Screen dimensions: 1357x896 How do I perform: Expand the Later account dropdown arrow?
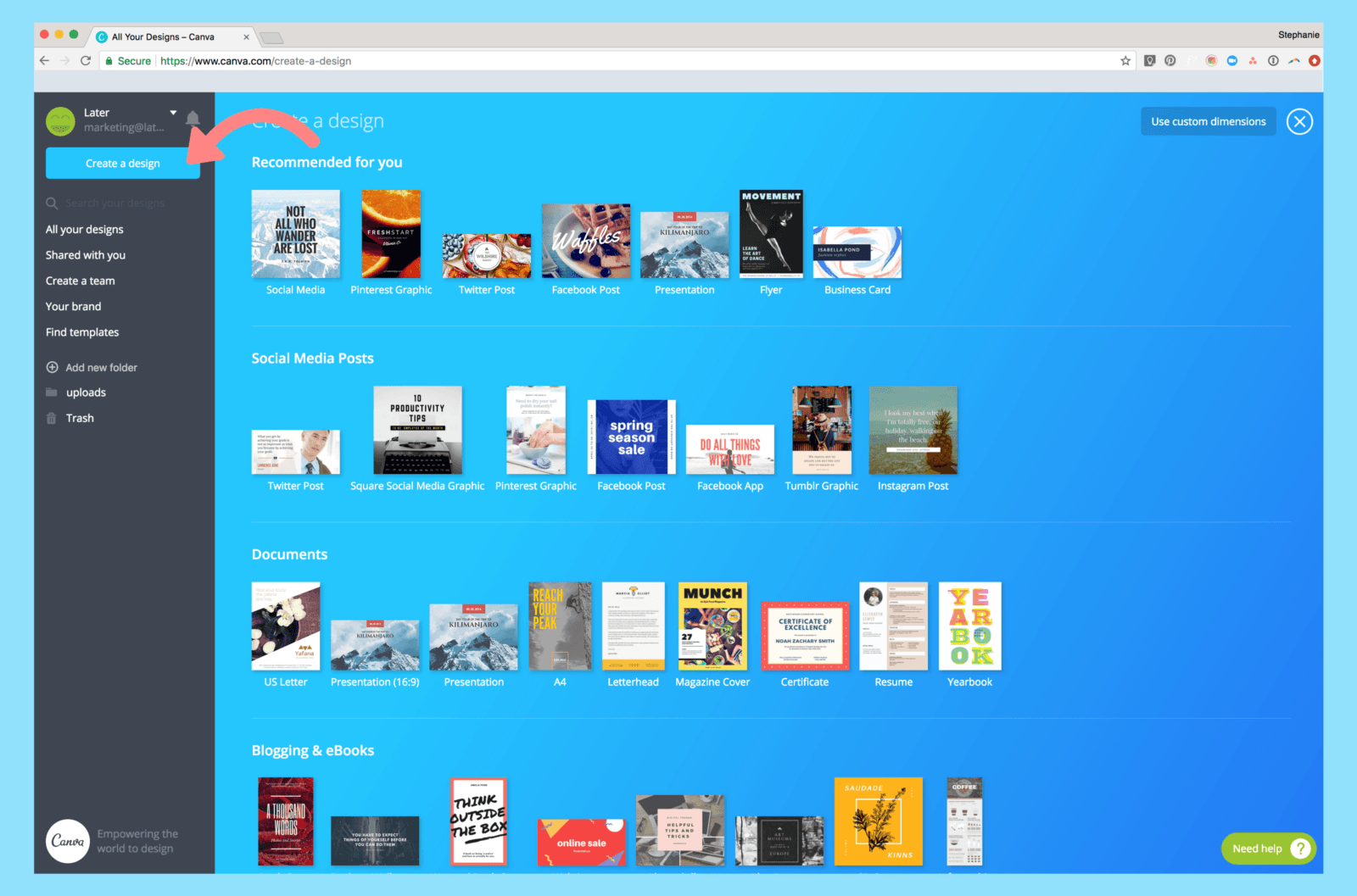tap(173, 113)
